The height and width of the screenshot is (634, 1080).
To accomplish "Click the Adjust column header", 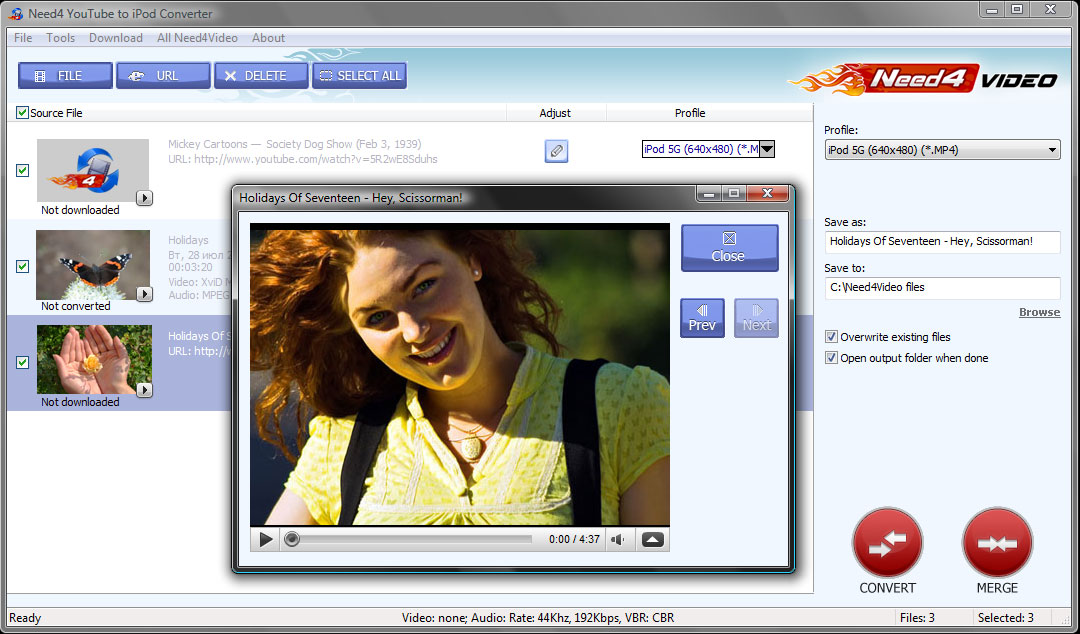I will coord(555,113).
